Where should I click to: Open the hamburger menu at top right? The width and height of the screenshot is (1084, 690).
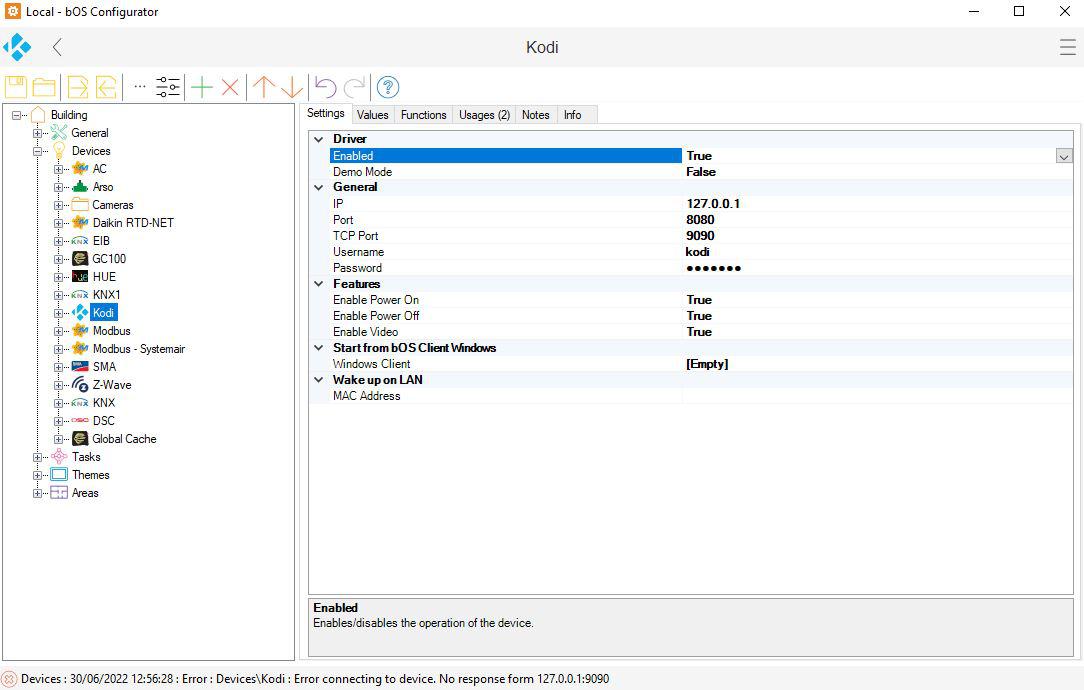pyautogui.click(x=1067, y=47)
